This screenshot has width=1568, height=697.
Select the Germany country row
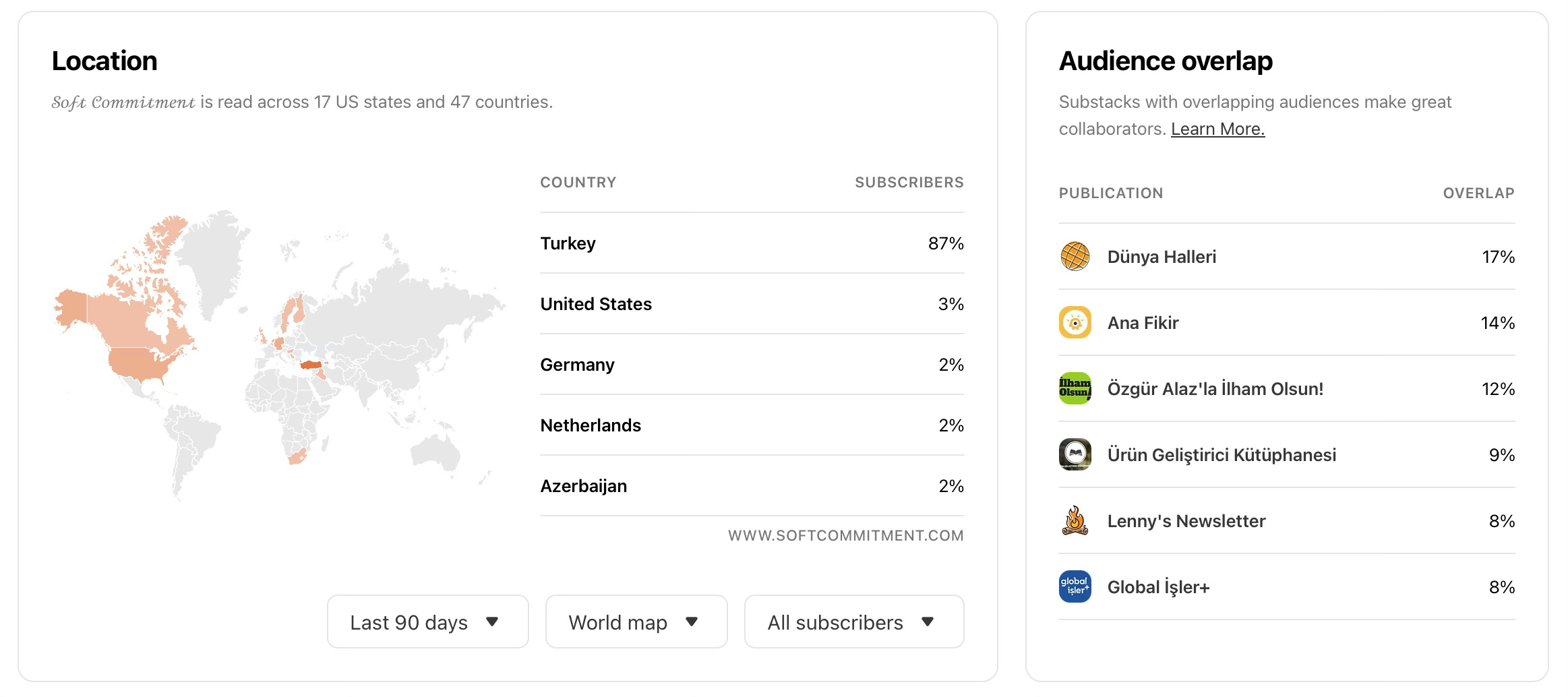[752, 365]
